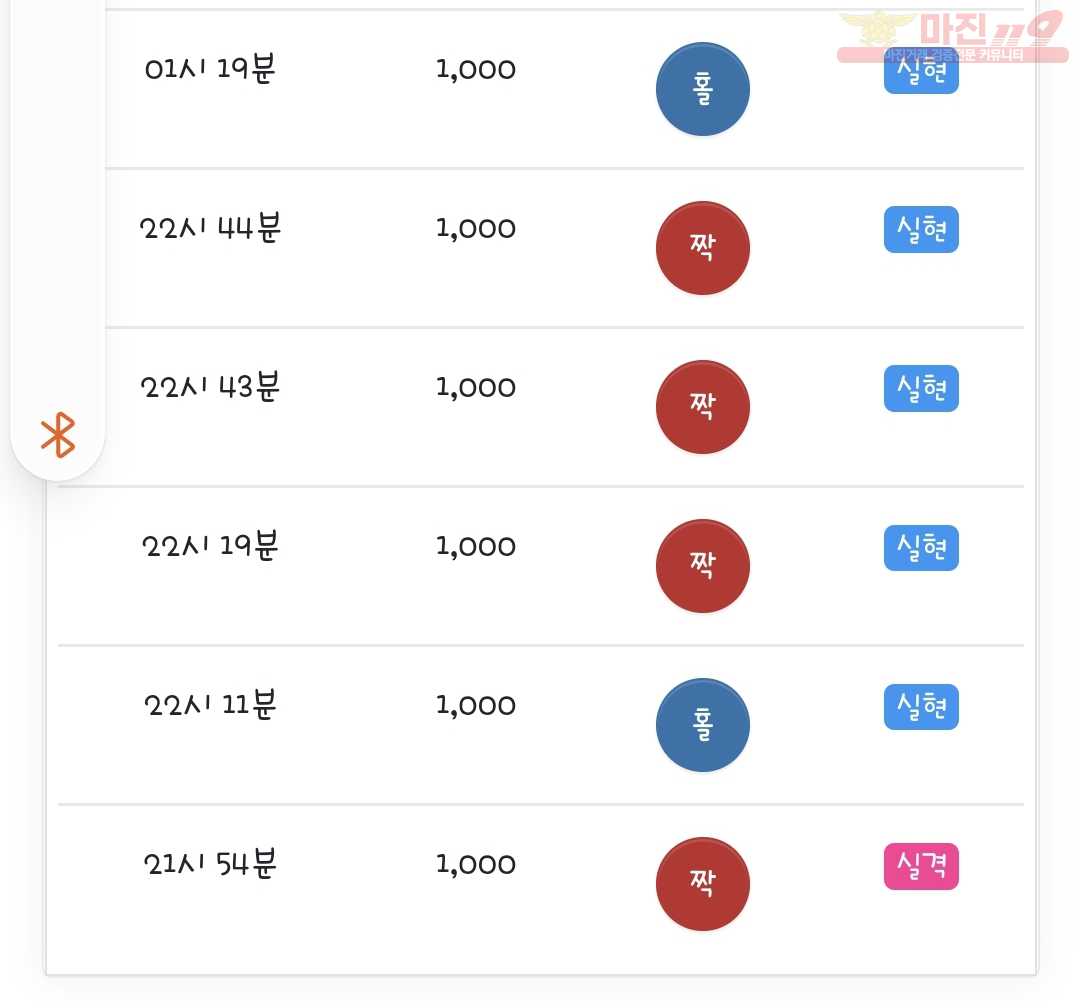Screen dimensions: 1080x1008
Task: Select the pink 실격 badge for 21시 54분
Action: [x=921, y=865]
